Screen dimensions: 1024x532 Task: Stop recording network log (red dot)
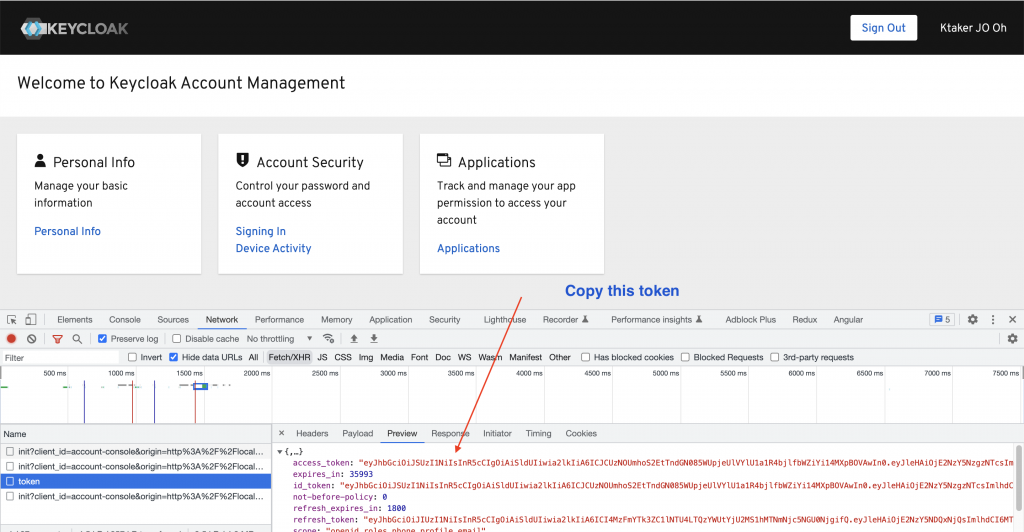coord(11,339)
